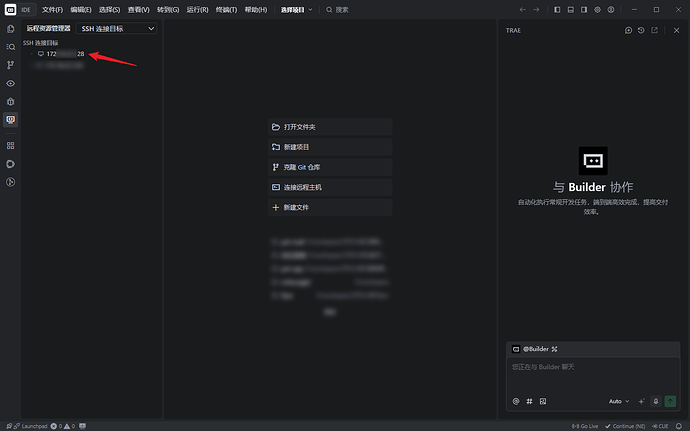Open the 文件(F) menu
This screenshot has height=431, width=690.
coord(52,10)
